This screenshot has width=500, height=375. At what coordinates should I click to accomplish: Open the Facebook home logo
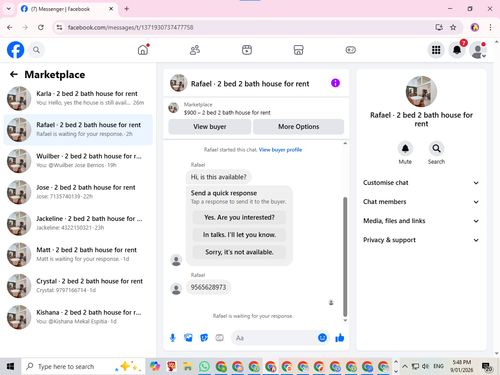[15, 50]
